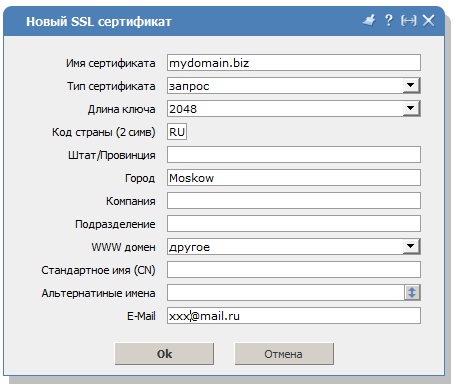Open the Длина ключа dropdown
The height and width of the screenshot is (389, 456).
pos(294,109)
